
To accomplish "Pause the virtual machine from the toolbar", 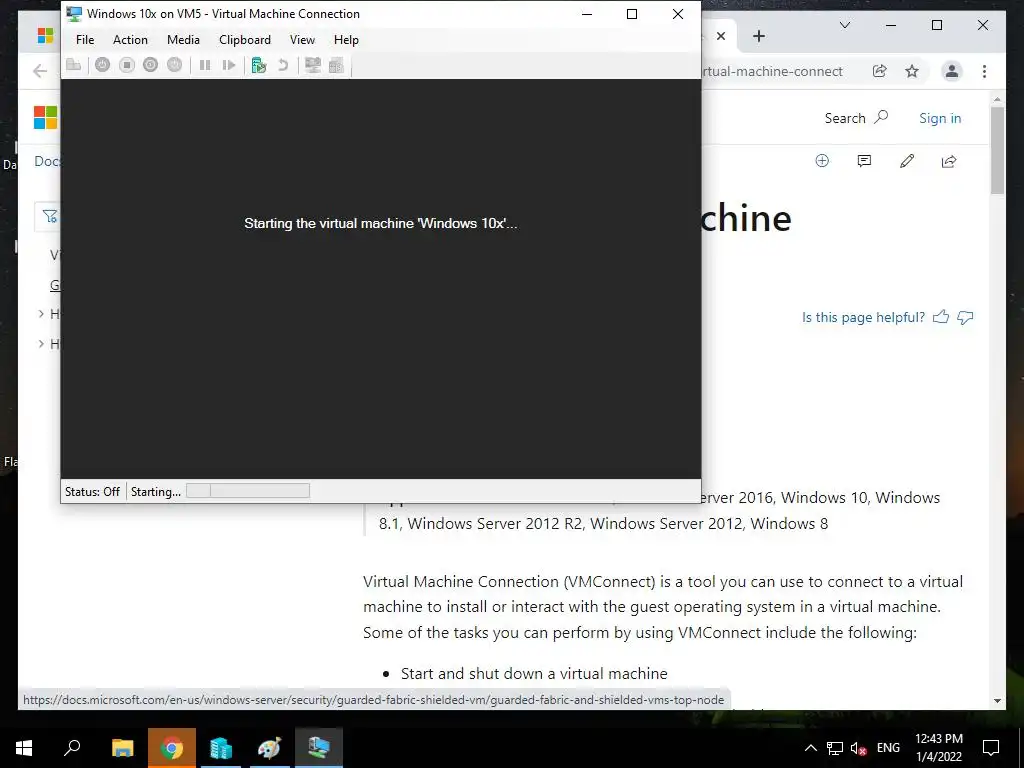I will (x=204, y=65).
